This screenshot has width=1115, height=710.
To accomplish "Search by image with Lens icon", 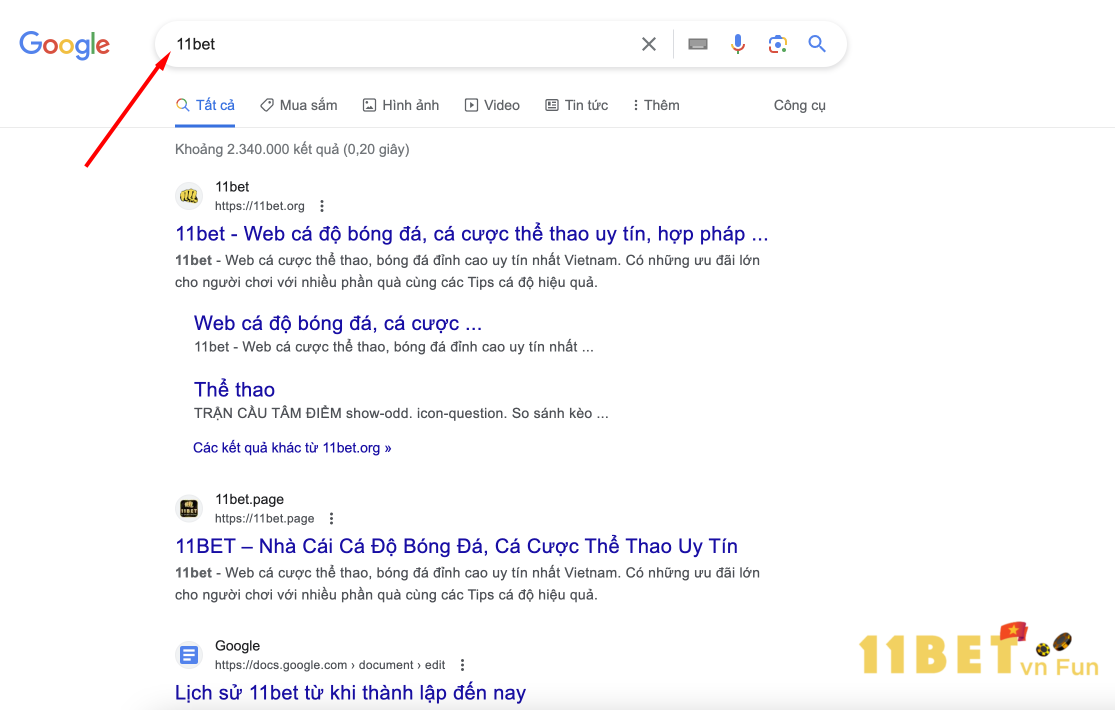I will pos(778,44).
